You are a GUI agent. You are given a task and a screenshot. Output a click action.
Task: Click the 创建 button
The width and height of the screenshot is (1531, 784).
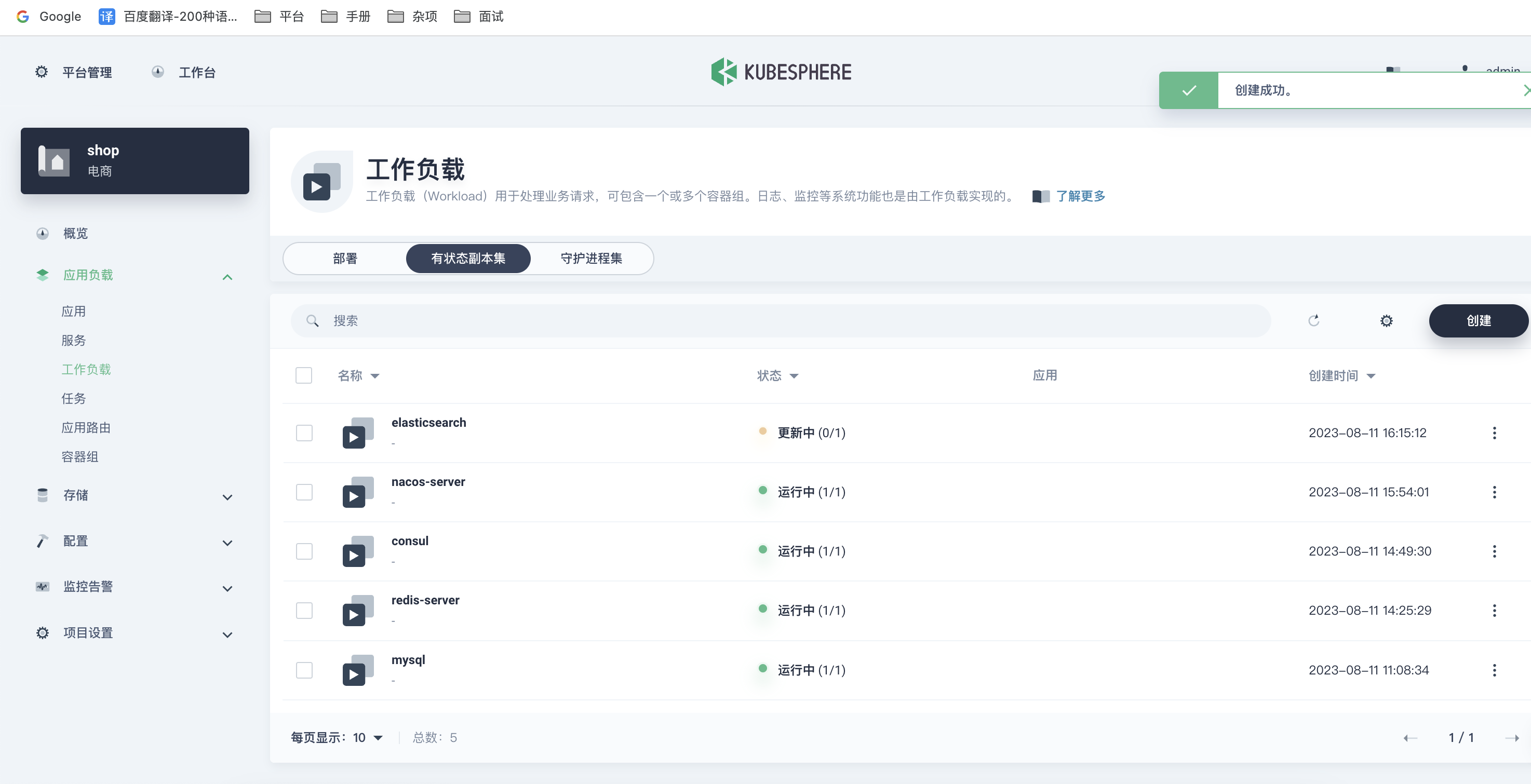(x=1478, y=321)
